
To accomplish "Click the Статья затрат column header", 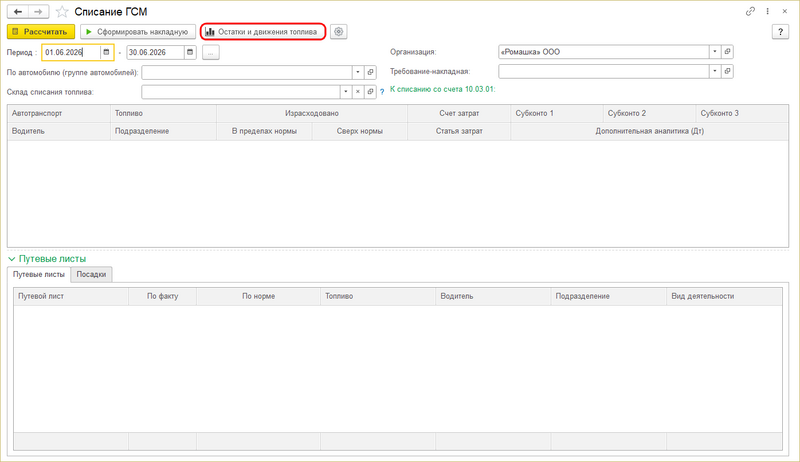I will [x=459, y=131].
